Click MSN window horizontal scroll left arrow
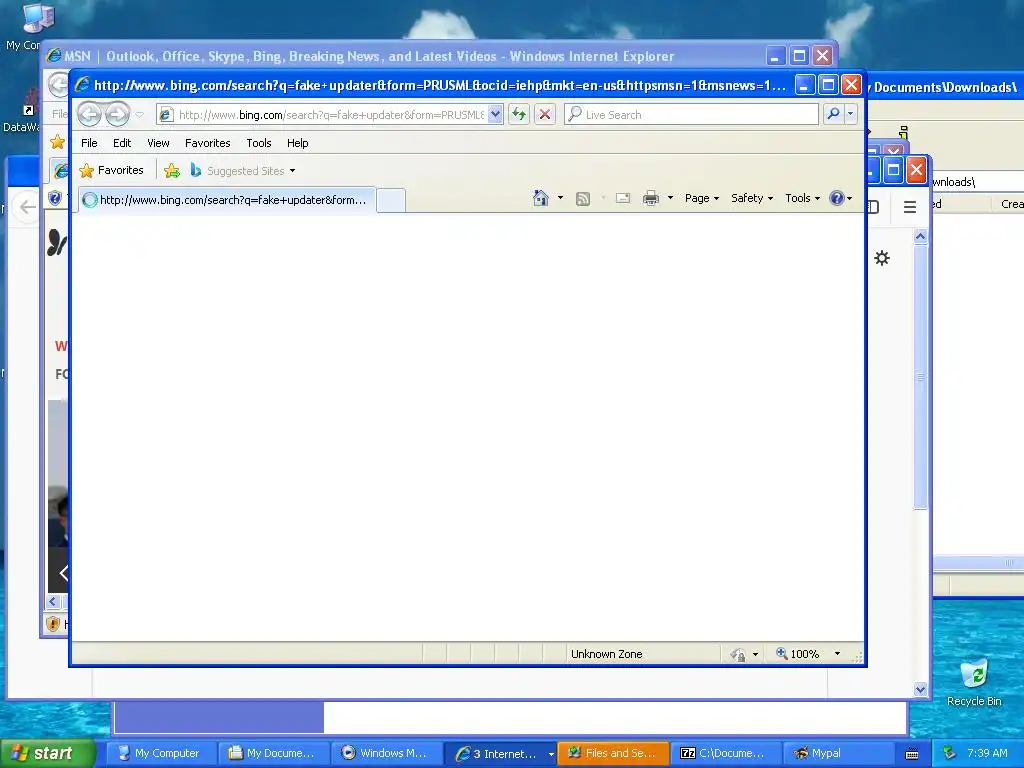 54,601
